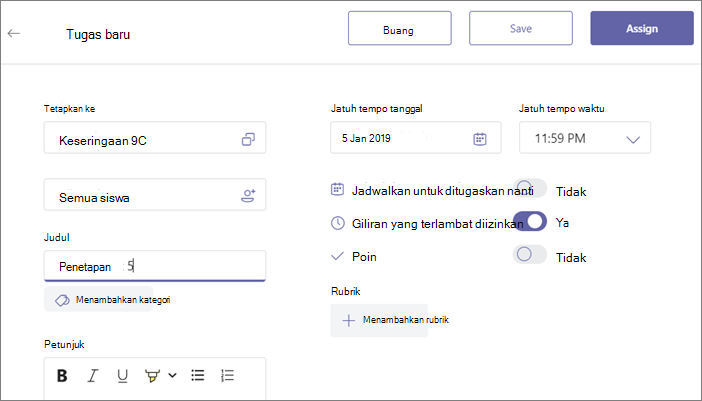Open class picker icon in Keseringaan 9C field
The height and width of the screenshot is (401, 702).
(248, 139)
